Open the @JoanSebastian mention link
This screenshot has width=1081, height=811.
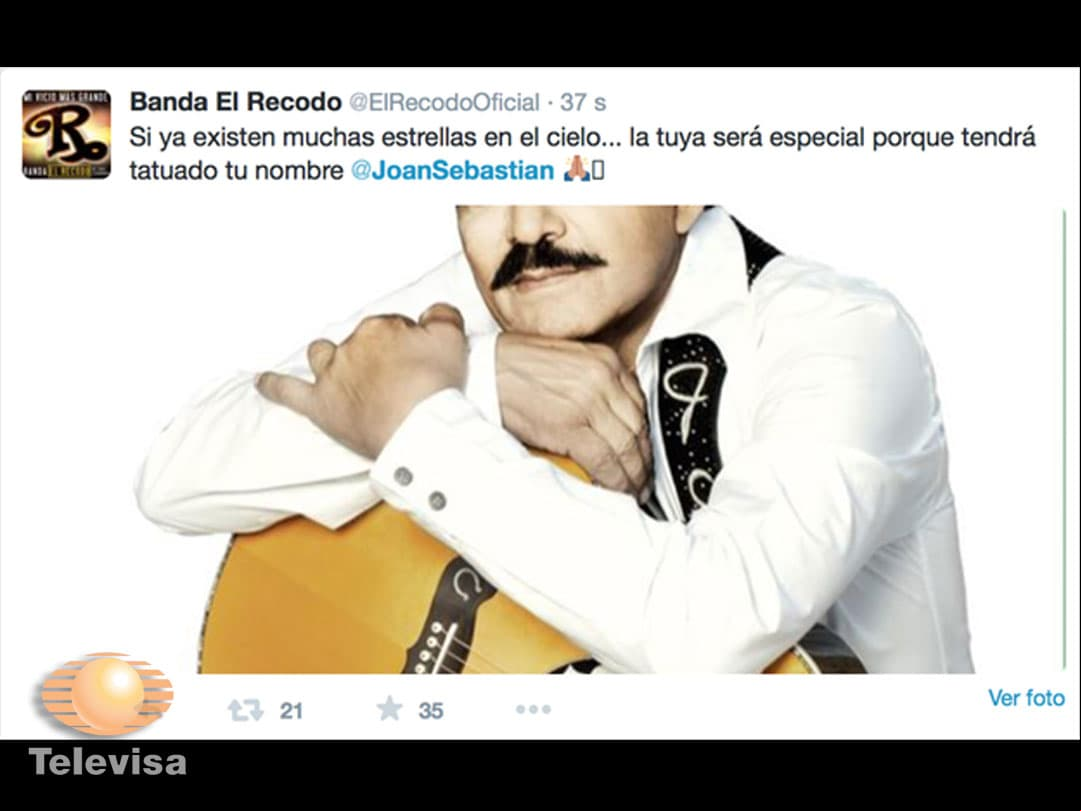tap(452, 170)
